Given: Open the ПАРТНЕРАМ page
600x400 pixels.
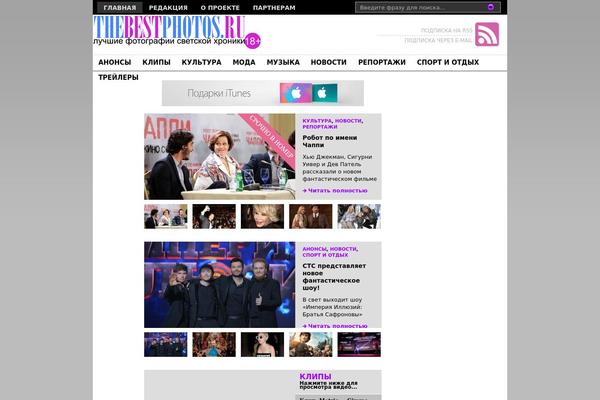Looking at the screenshot, I should (274, 8).
